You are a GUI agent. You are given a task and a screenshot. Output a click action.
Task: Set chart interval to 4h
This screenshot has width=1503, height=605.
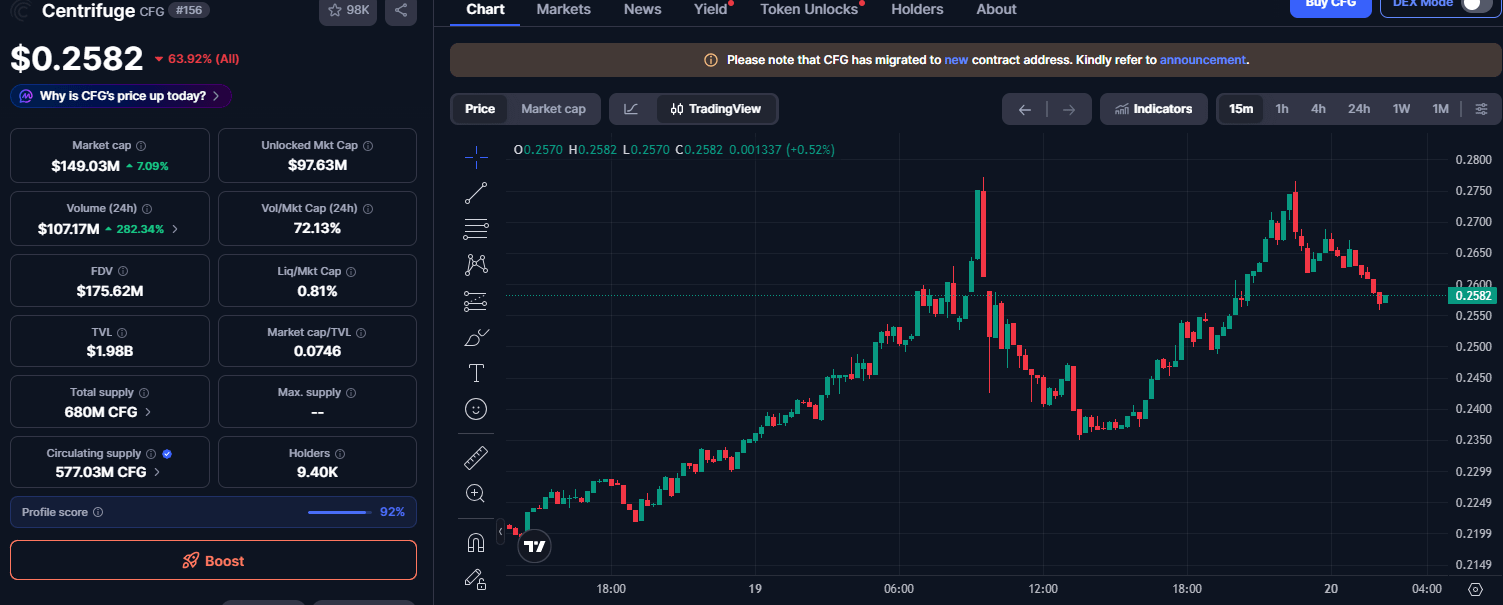click(x=1318, y=109)
